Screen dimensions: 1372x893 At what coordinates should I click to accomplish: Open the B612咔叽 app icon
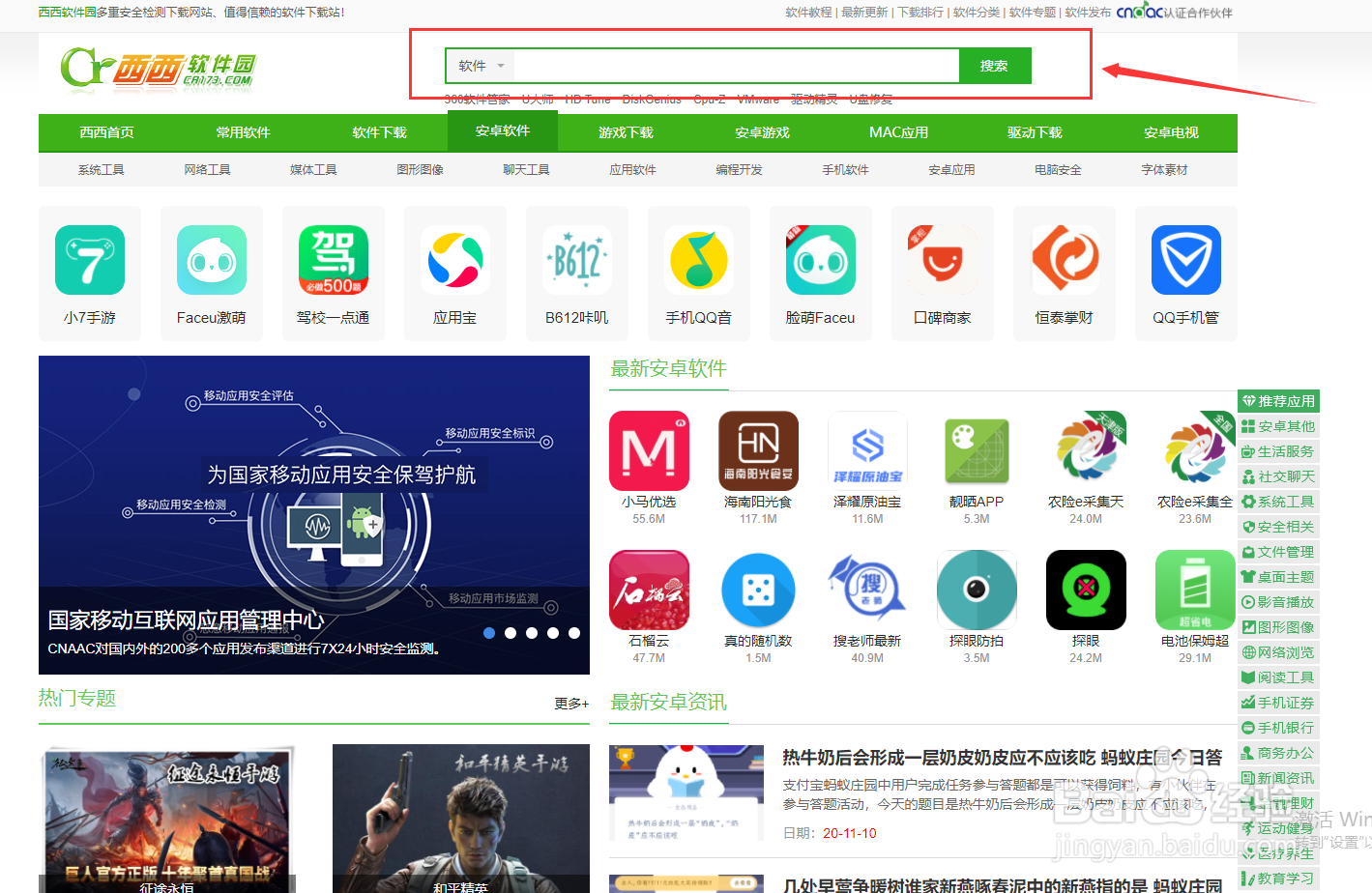(577, 260)
